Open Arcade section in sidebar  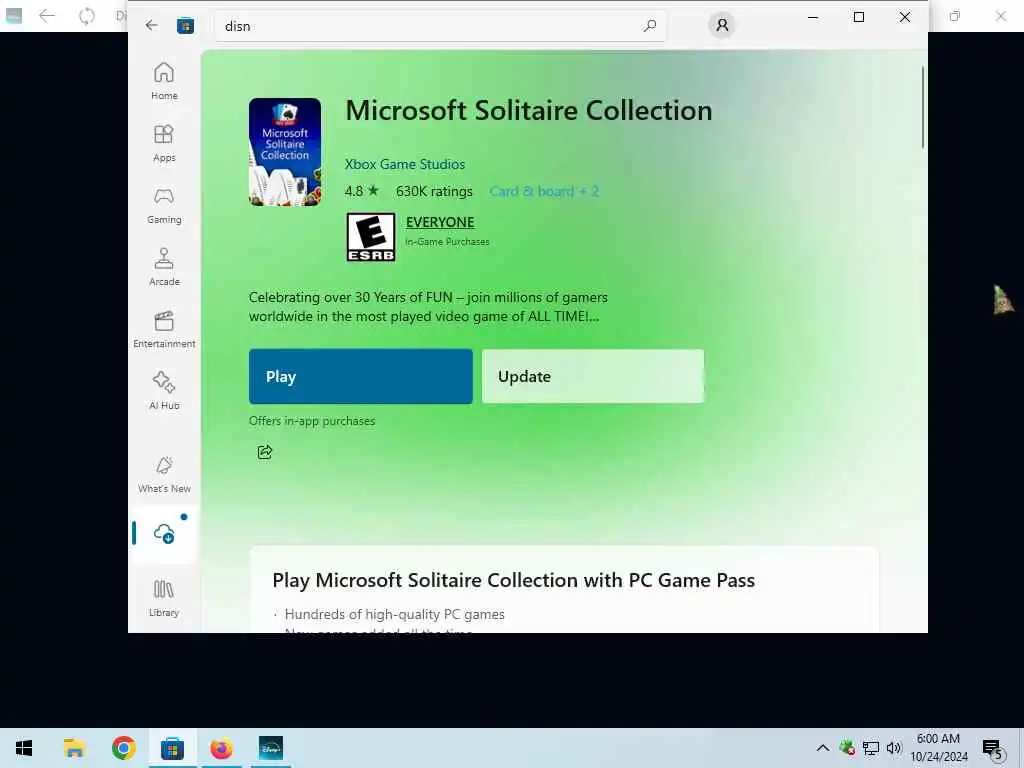click(164, 267)
